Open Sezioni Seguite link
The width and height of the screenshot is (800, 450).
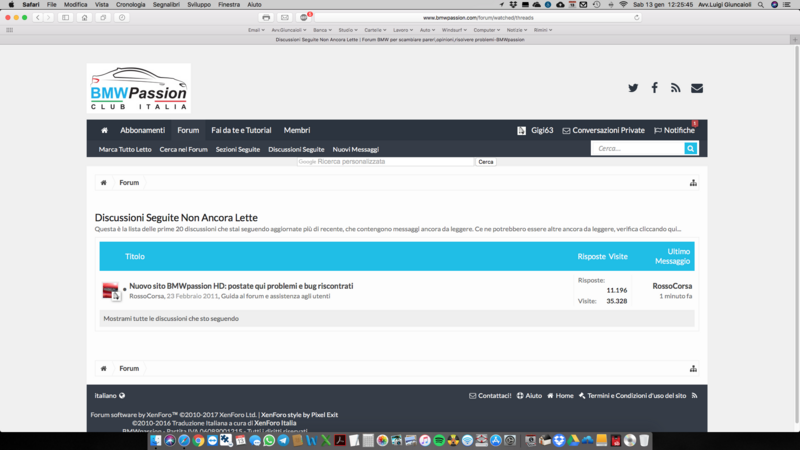(x=238, y=149)
